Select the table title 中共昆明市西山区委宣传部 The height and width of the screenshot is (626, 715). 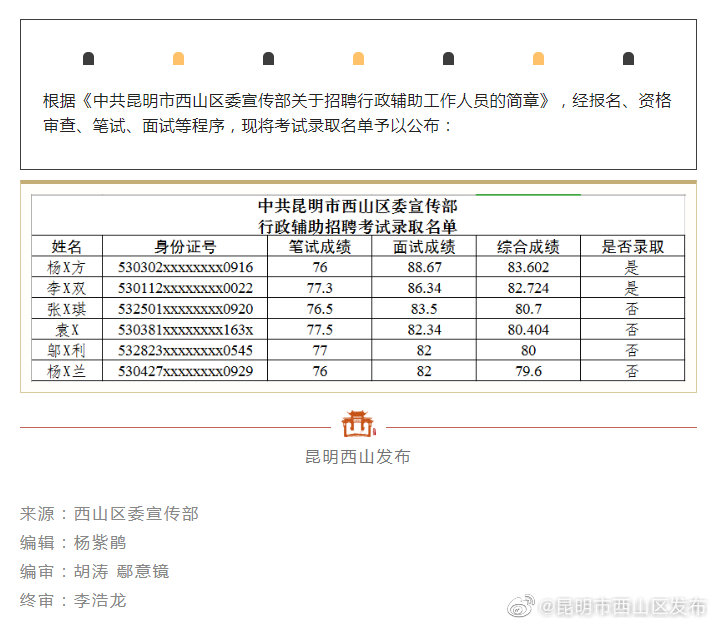tap(358, 206)
